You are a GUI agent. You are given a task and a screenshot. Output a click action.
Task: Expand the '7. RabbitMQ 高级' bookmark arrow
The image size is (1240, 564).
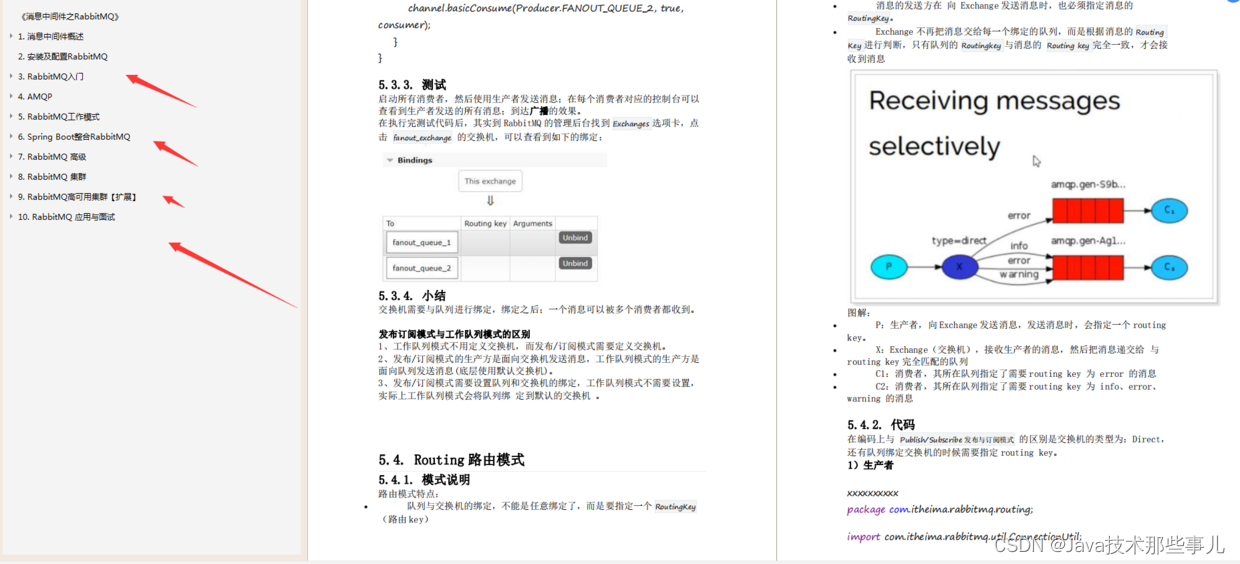coord(11,156)
